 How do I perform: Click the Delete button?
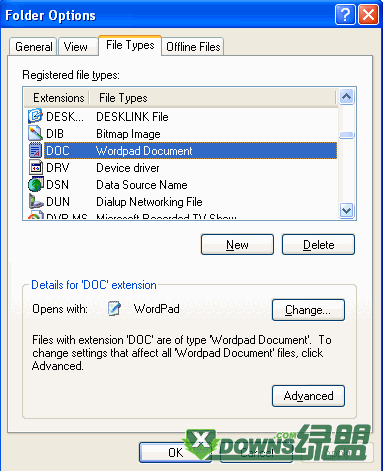pyautogui.click(x=318, y=245)
